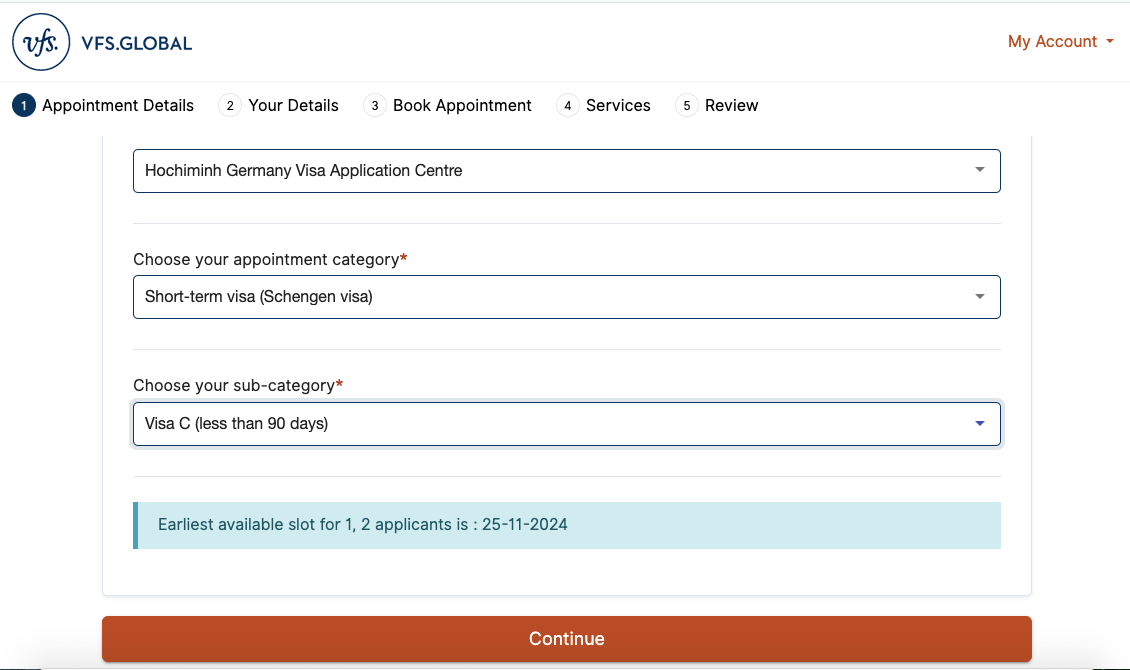Screen dimensions: 1130x670
Task: Switch to the Services step label
Action: 618,105
